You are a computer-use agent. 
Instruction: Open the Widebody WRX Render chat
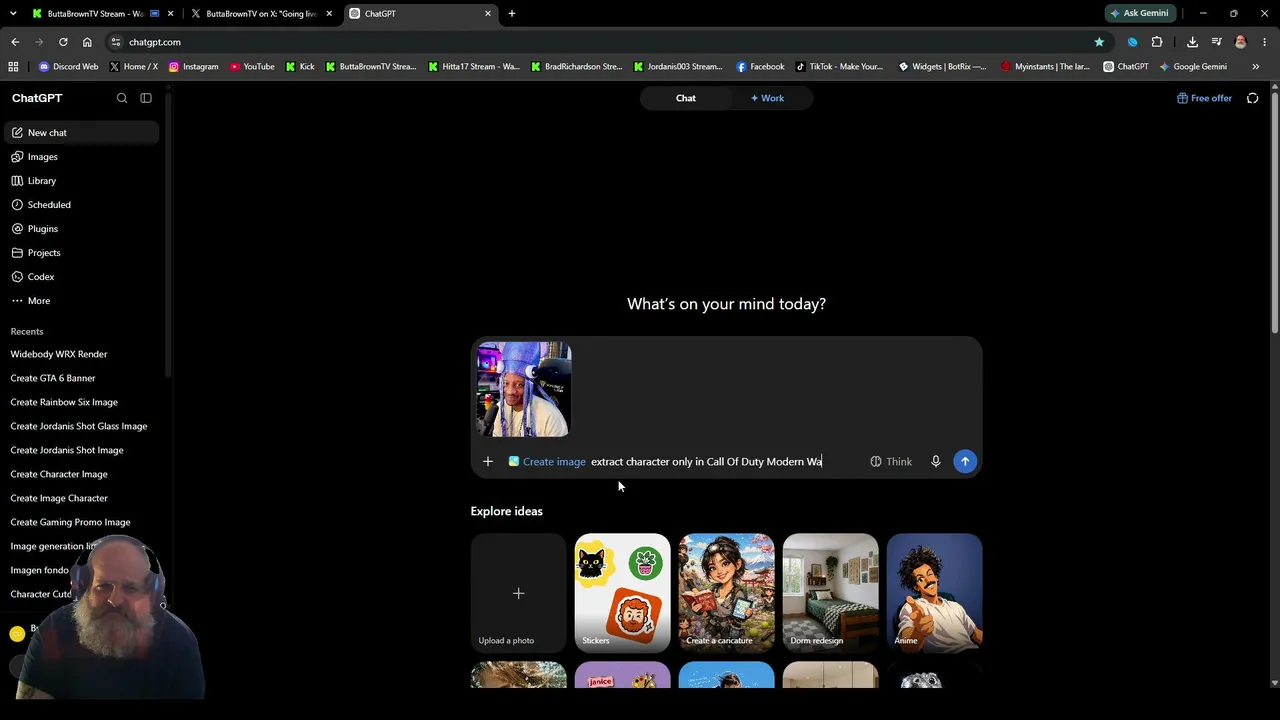pos(59,354)
